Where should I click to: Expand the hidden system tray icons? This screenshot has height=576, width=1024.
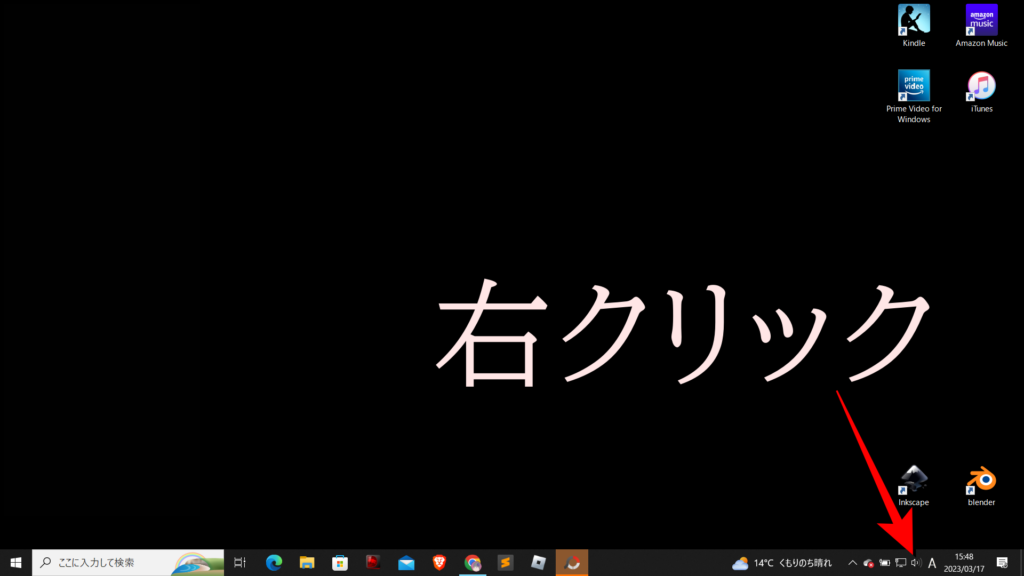coord(852,563)
